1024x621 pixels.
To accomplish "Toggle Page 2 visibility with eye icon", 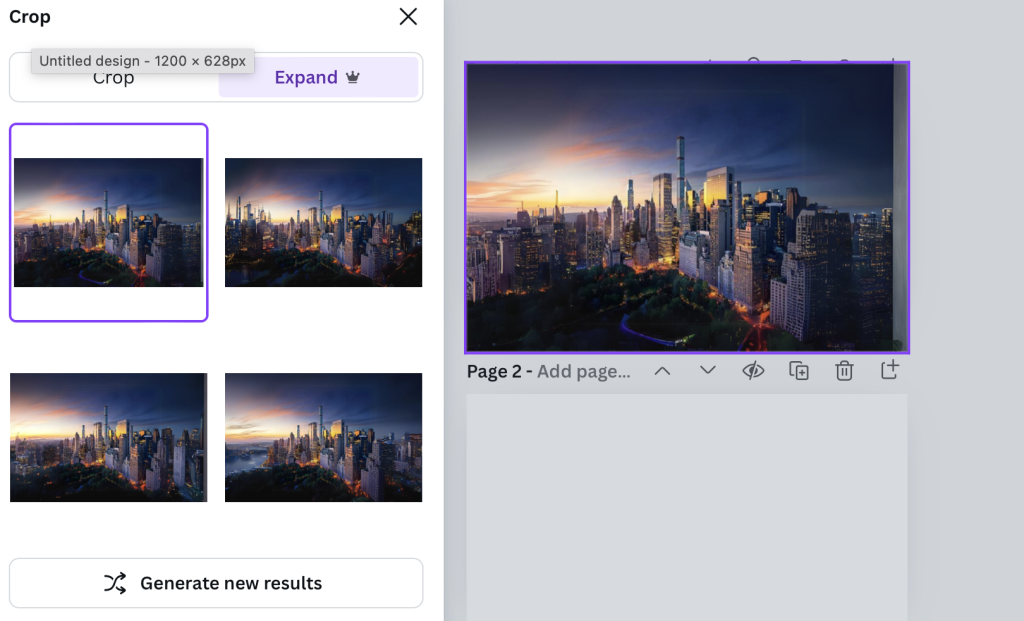I will 753,371.
